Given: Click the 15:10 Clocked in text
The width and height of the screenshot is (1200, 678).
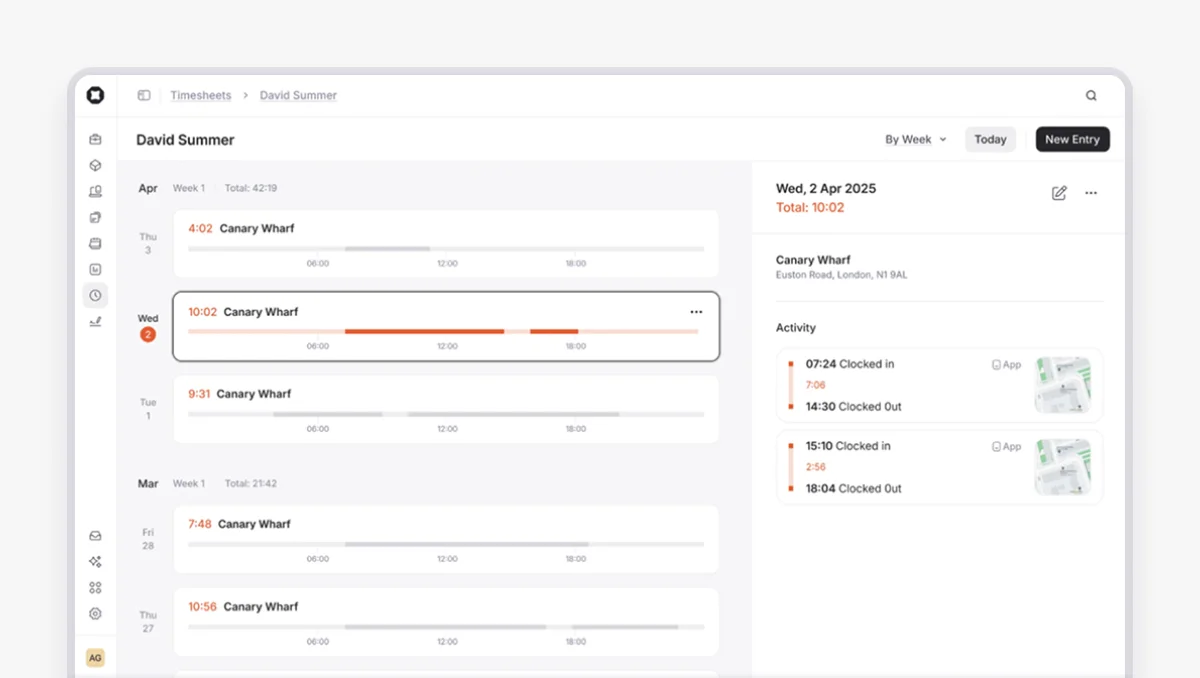Looking at the screenshot, I should [848, 446].
